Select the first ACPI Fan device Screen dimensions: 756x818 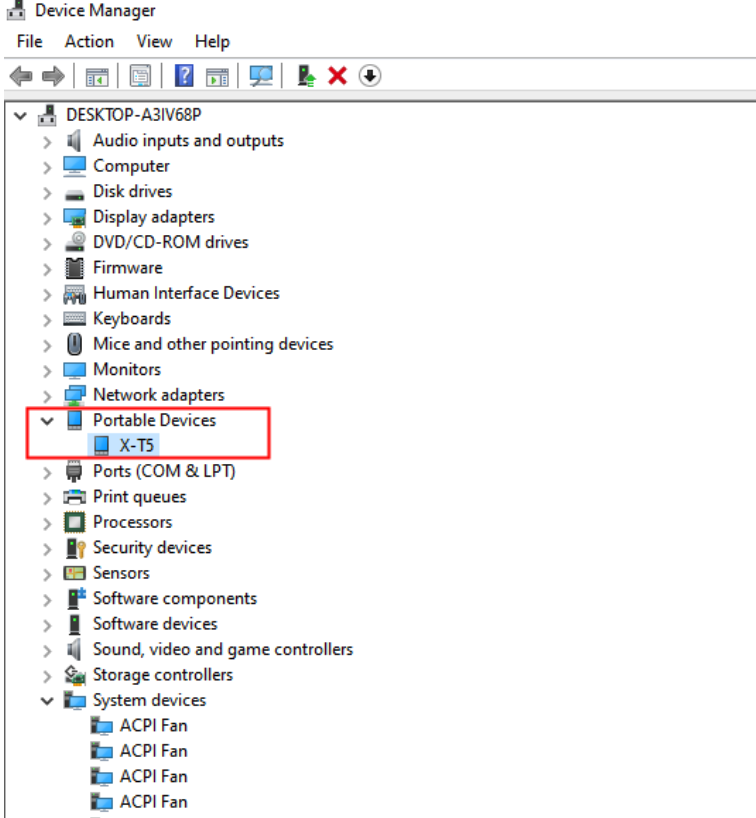coord(153,726)
